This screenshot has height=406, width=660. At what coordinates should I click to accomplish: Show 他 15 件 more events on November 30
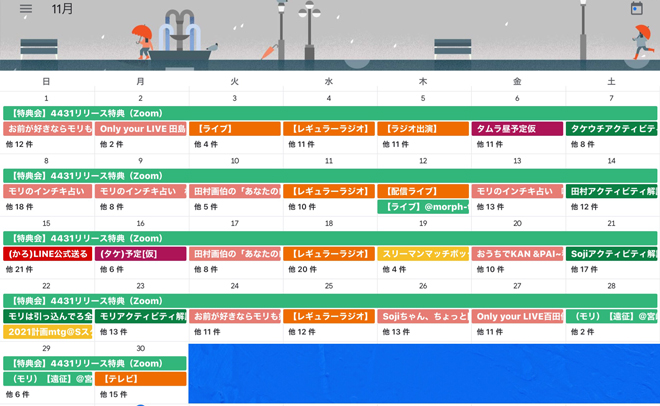coord(113,394)
